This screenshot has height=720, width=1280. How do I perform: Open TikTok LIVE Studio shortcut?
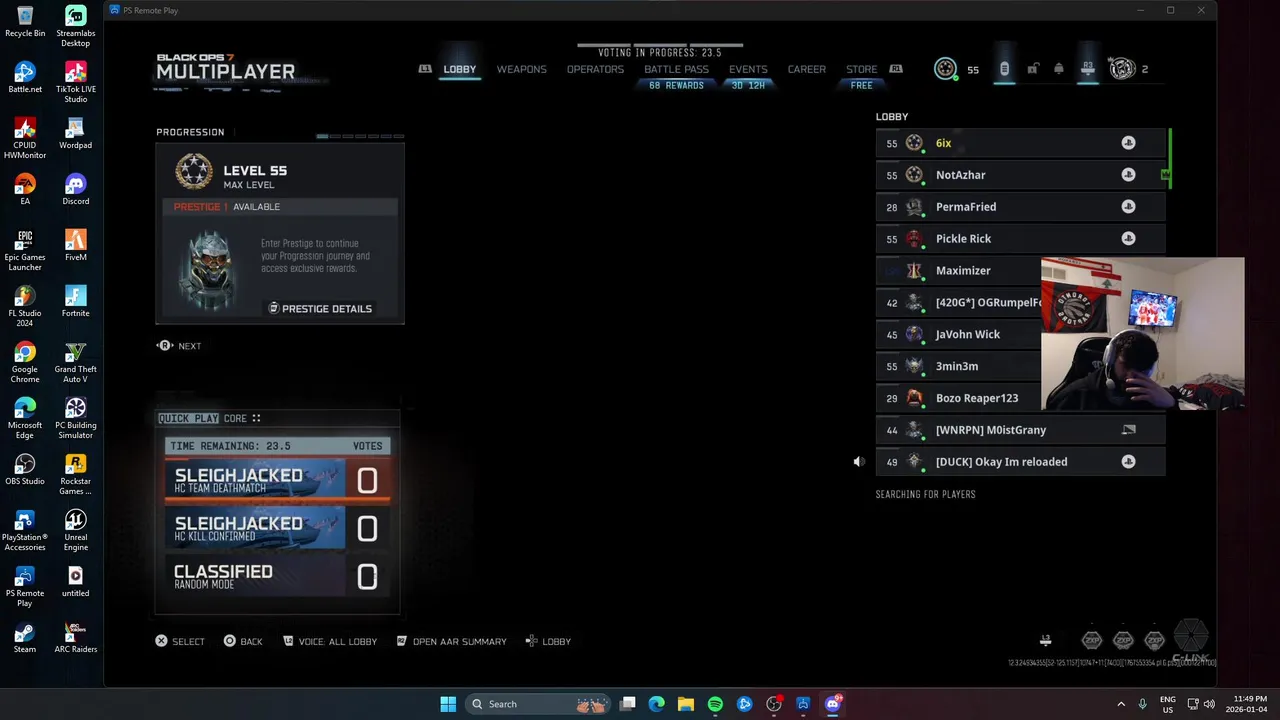pyautogui.click(x=75, y=83)
